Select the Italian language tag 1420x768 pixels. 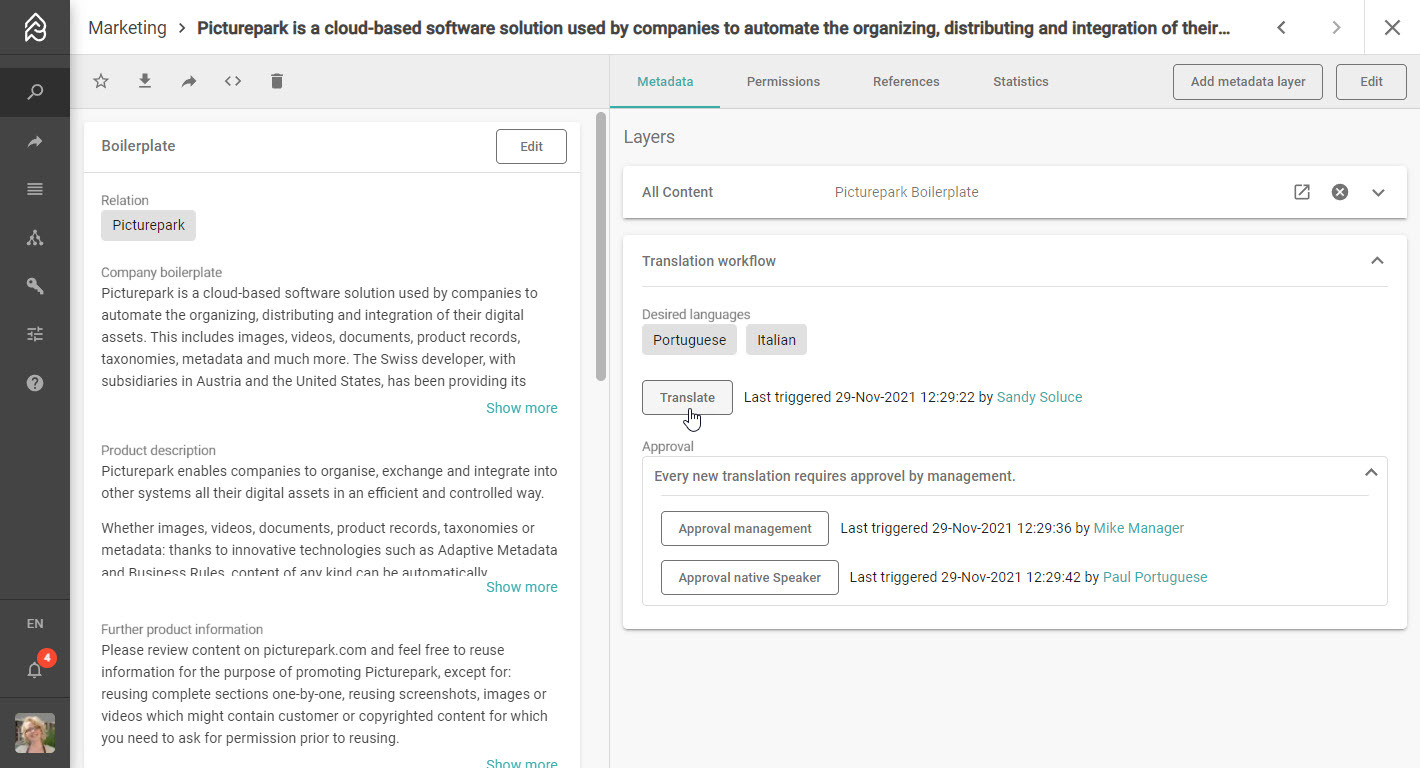[776, 340]
